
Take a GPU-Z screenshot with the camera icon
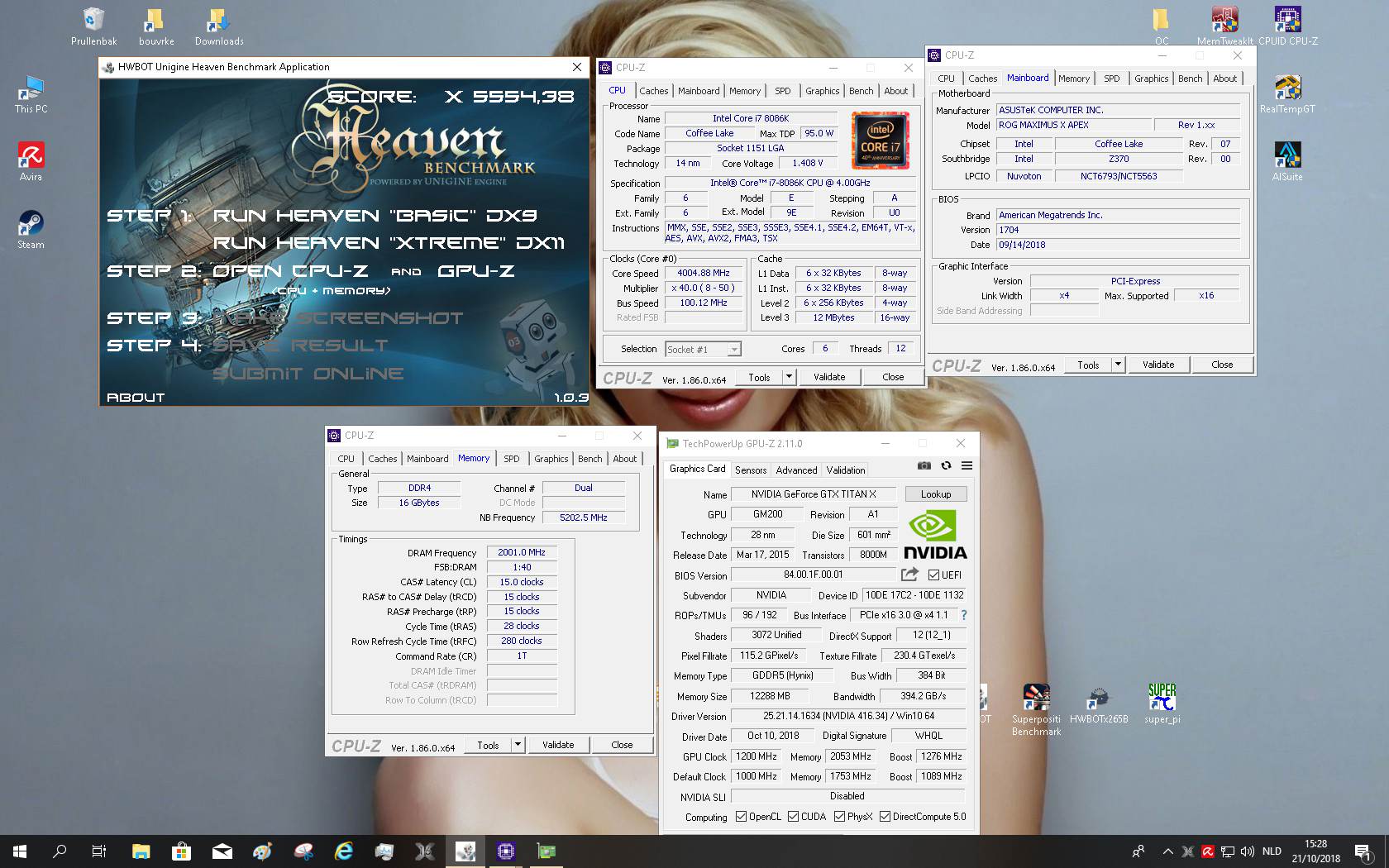point(924,465)
